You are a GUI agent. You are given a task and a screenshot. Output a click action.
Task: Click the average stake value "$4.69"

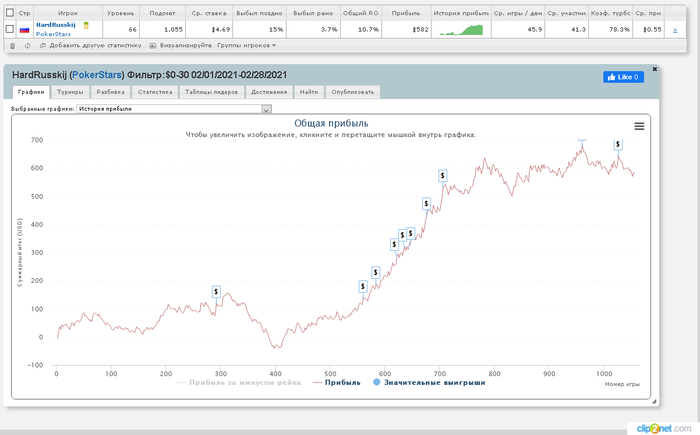coord(221,30)
